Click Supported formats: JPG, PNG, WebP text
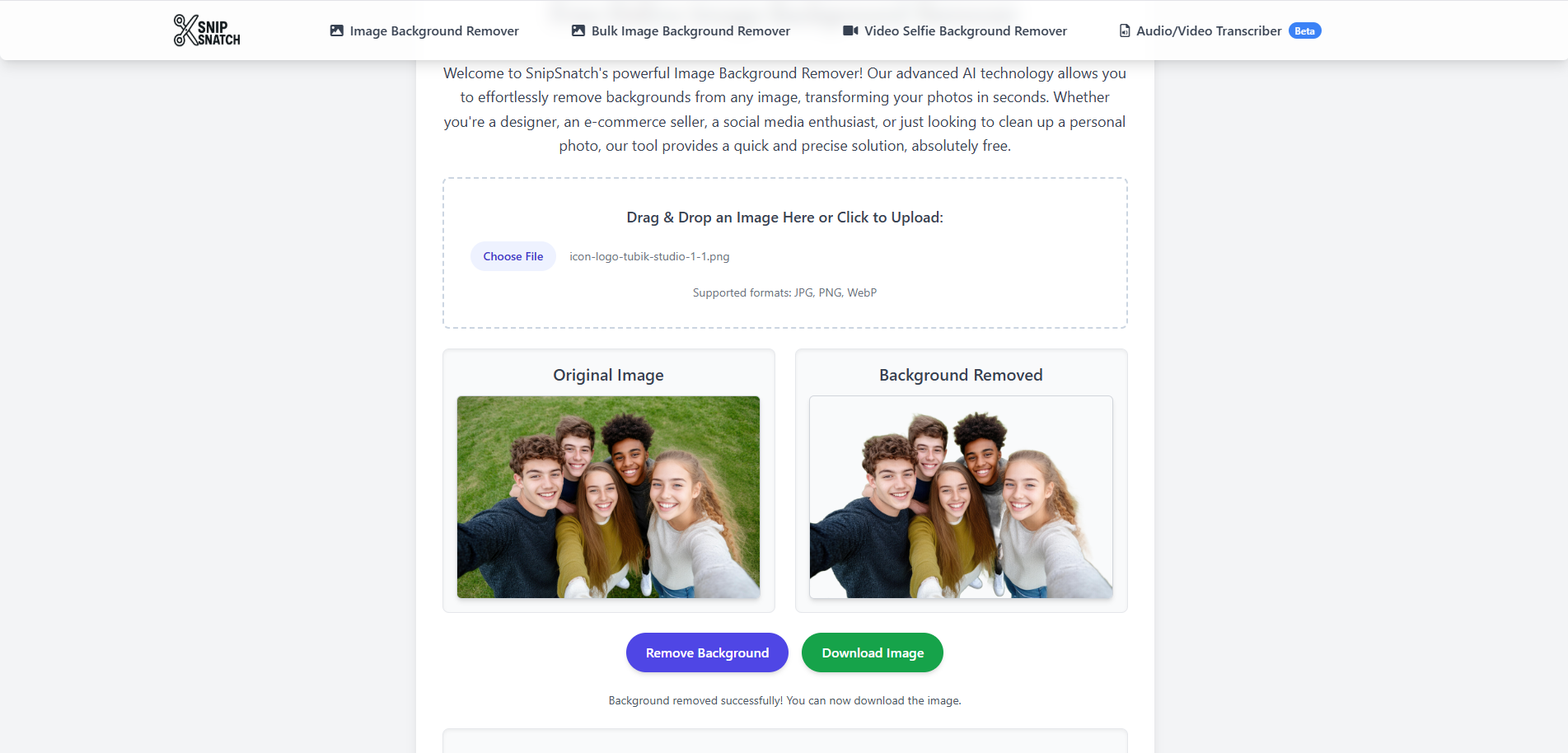This screenshot has height=753, width=1568. (784, 292)
